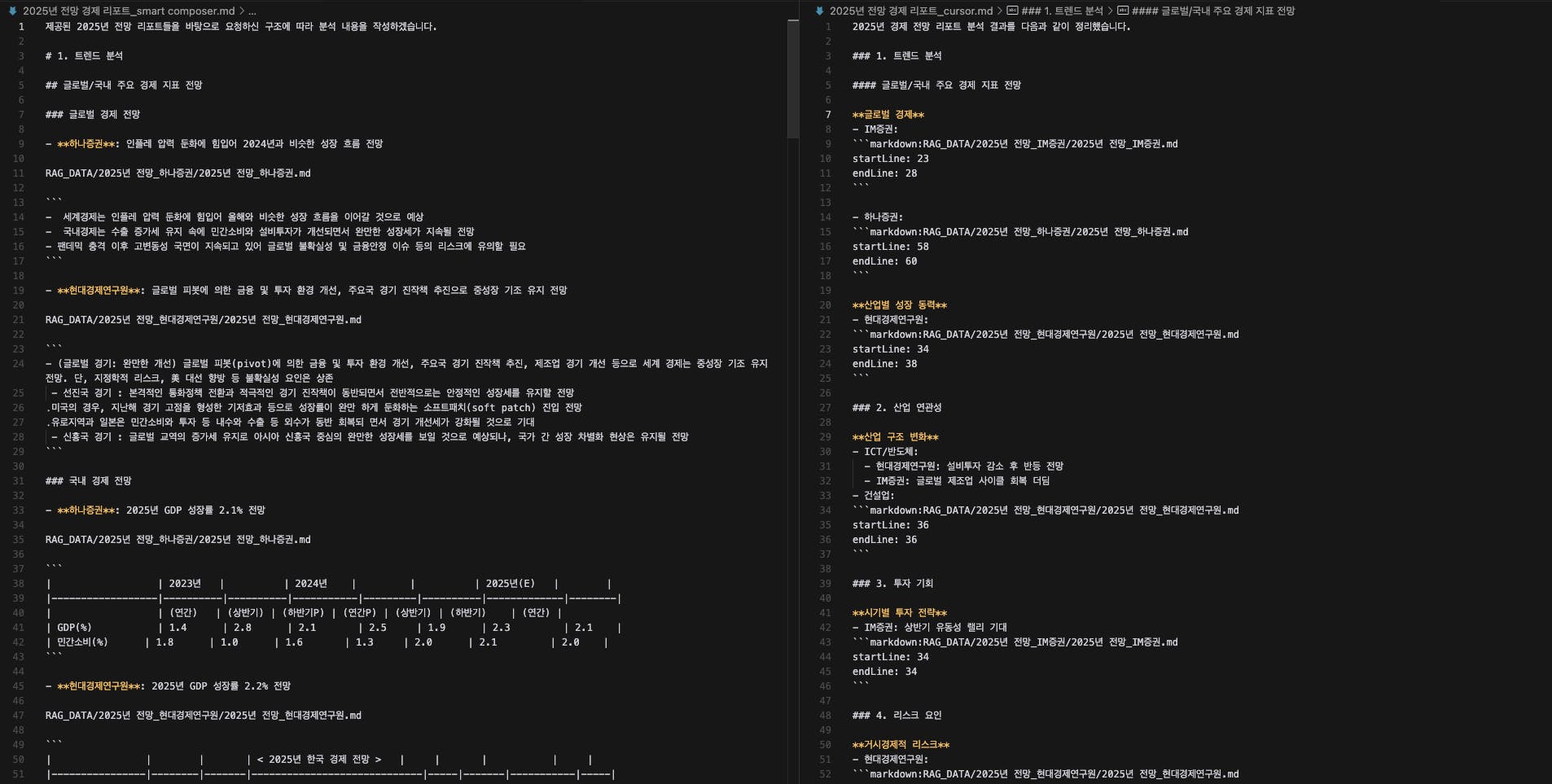The width and height of the screenshot is (1552, 784).
Task: Click the line '**하나증권**: 인플레 압력 둔화에 힘입어'
Action: [214, 144]
